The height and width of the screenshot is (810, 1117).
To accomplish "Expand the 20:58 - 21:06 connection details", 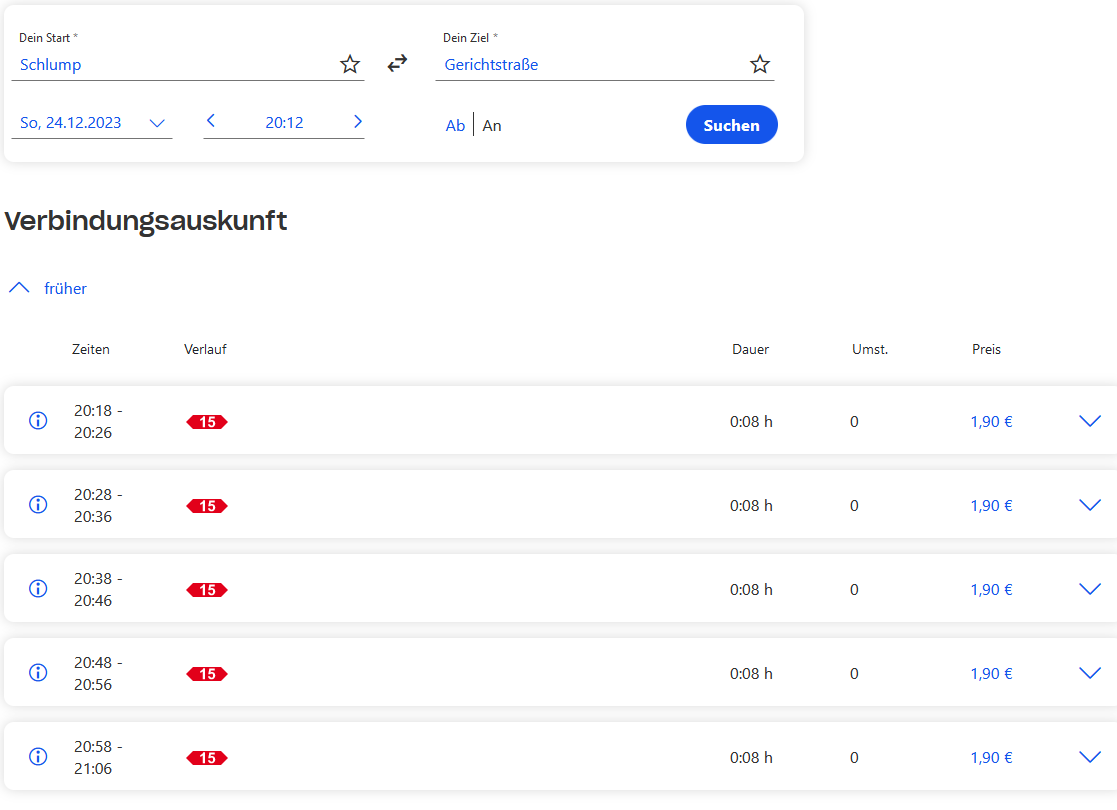I will click(1090, 757).
